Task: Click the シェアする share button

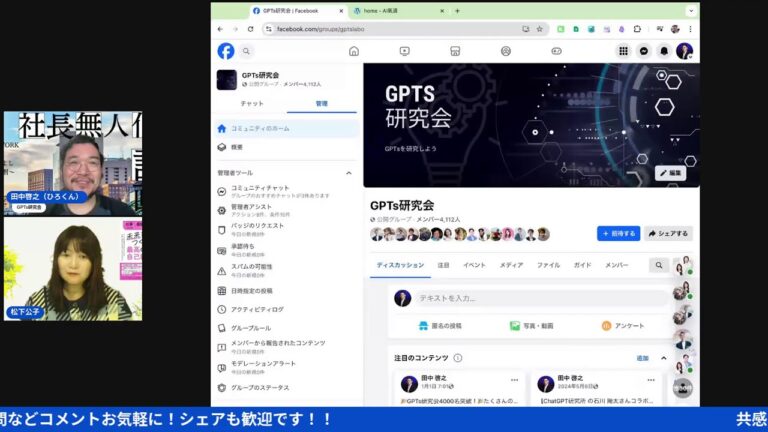Action: coord(668,234)
